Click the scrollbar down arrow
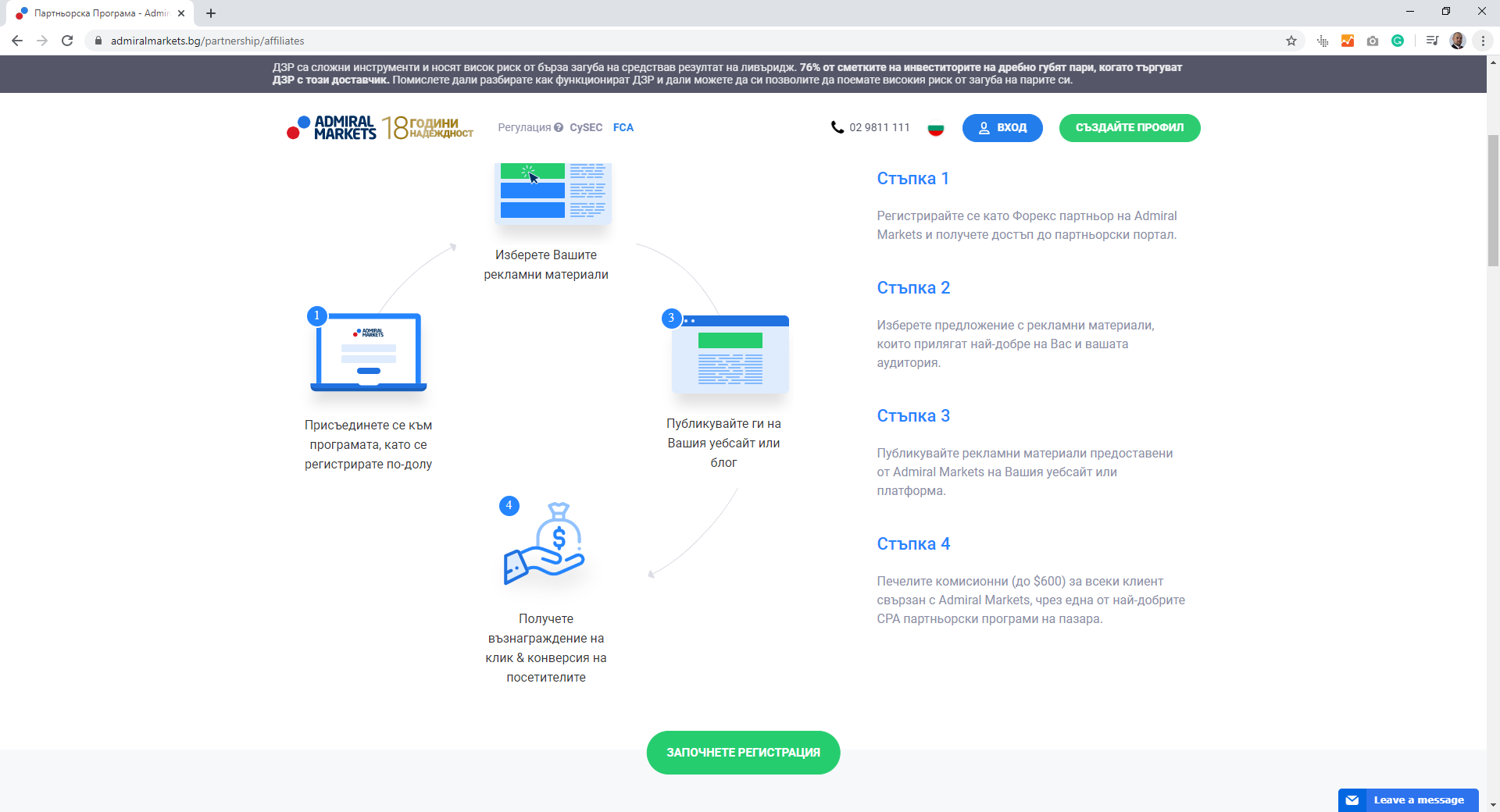 tap(1493, 805)
